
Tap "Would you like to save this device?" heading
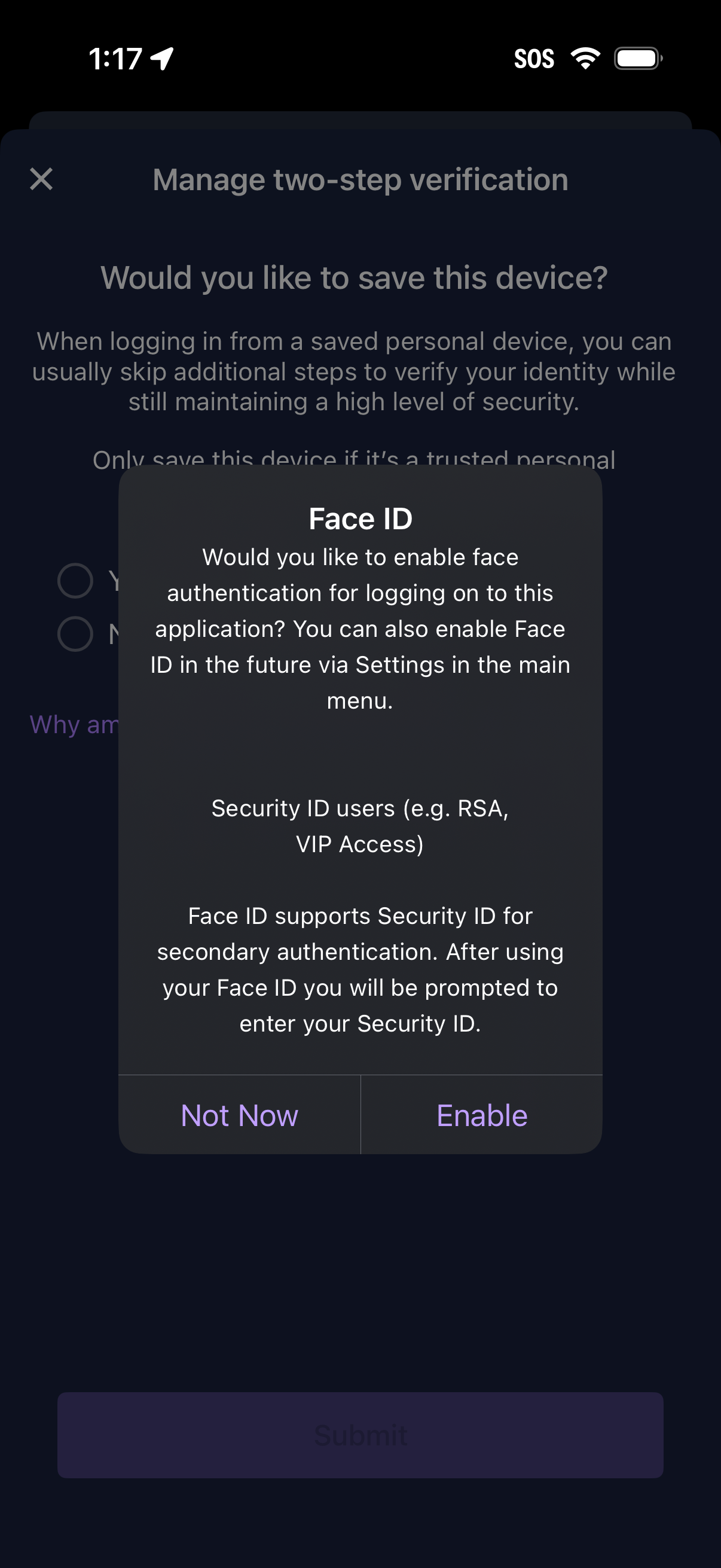point(354,278)
